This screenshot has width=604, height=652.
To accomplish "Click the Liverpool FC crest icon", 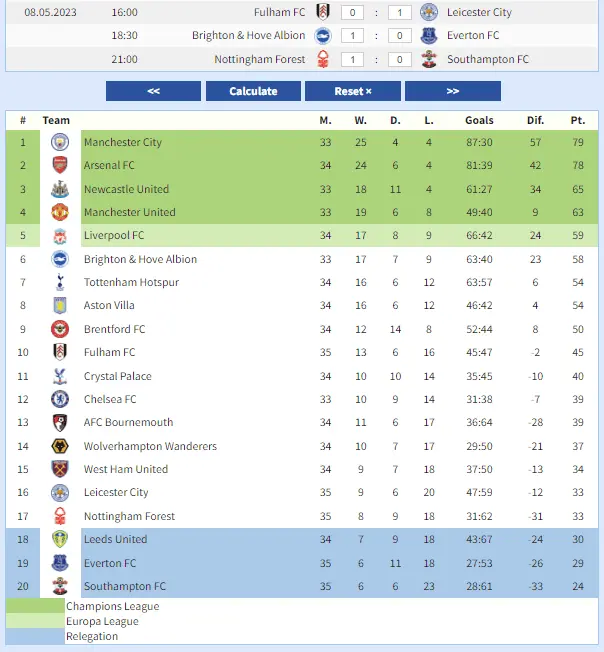I will (60, 236).
